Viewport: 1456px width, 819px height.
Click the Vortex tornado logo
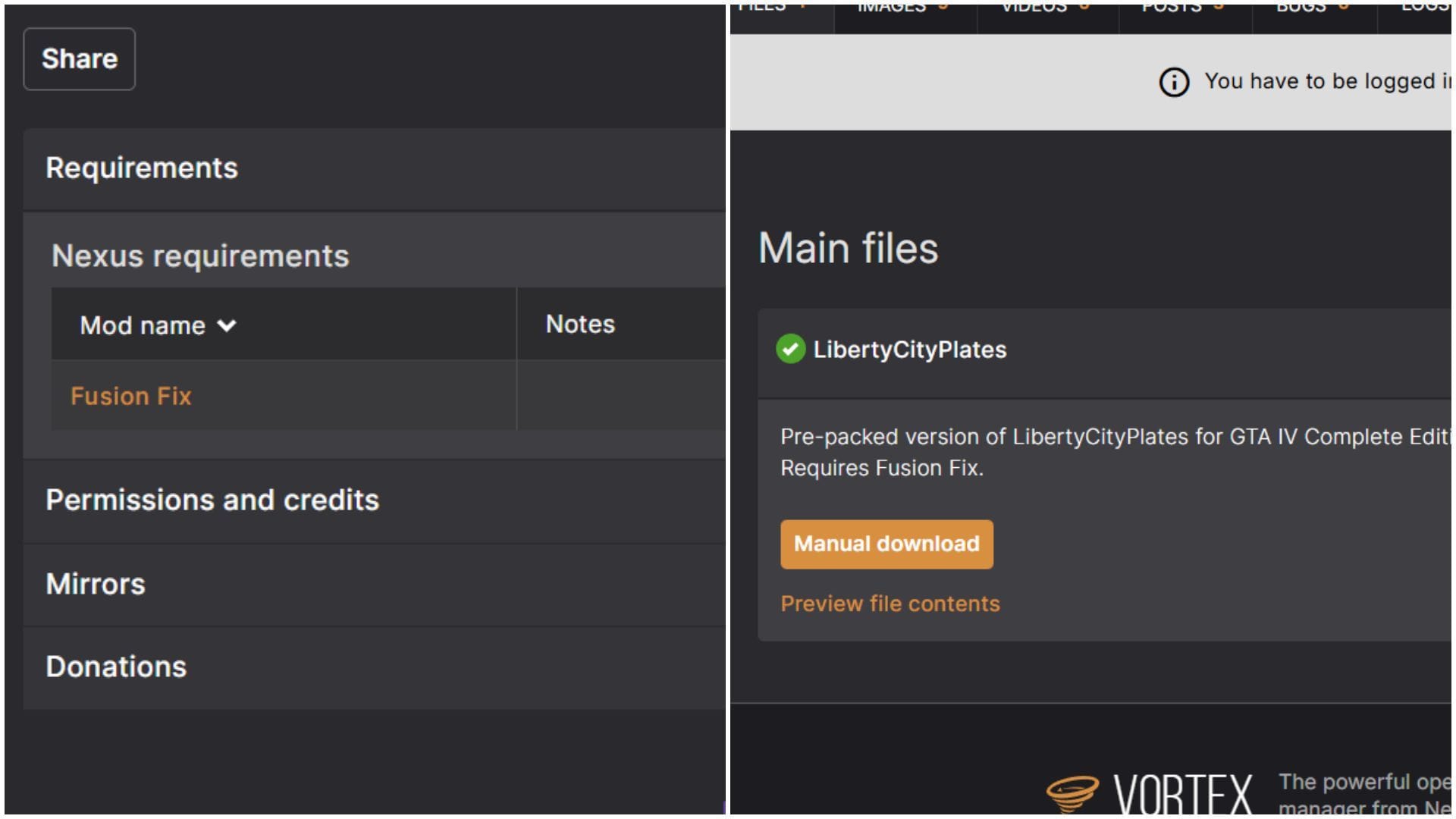click(x=1074, y=791)
